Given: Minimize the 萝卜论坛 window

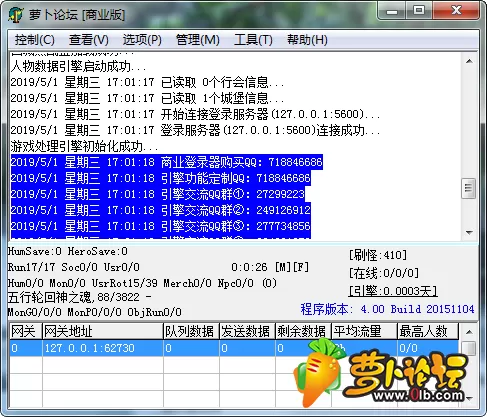Looking at the screenshot, I should point(392,11).
